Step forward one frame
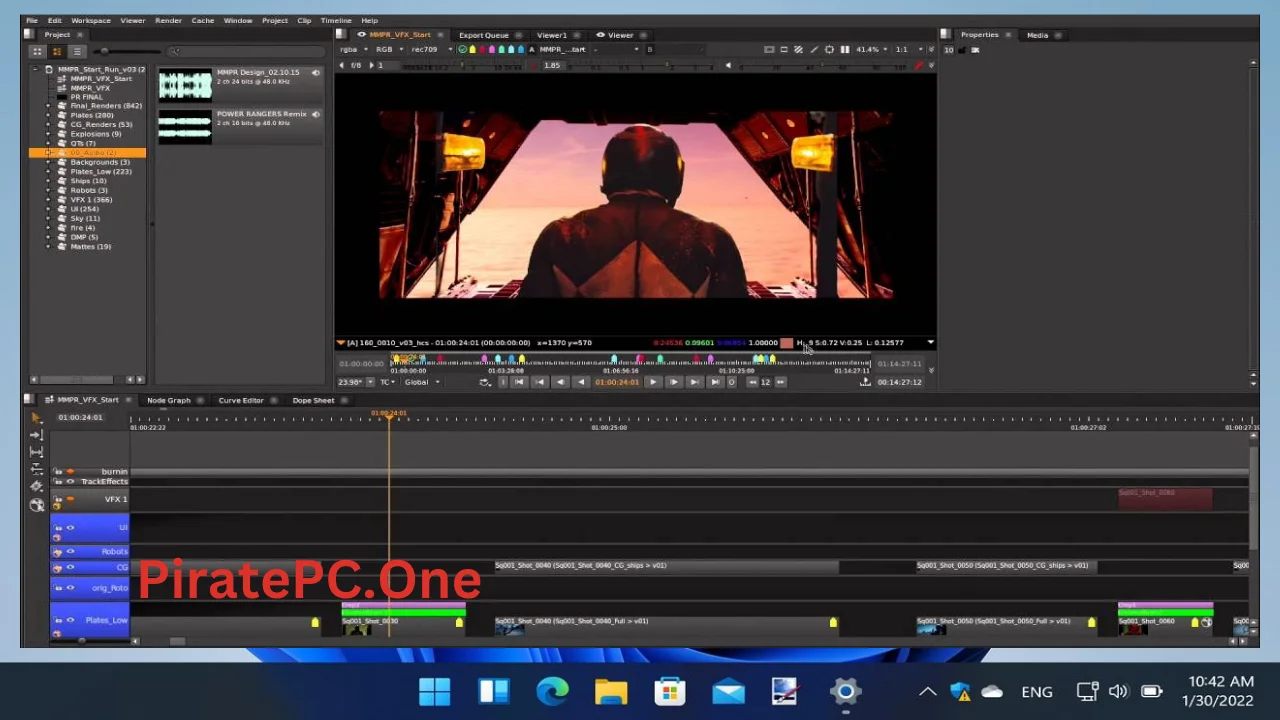 pos(674,382)
